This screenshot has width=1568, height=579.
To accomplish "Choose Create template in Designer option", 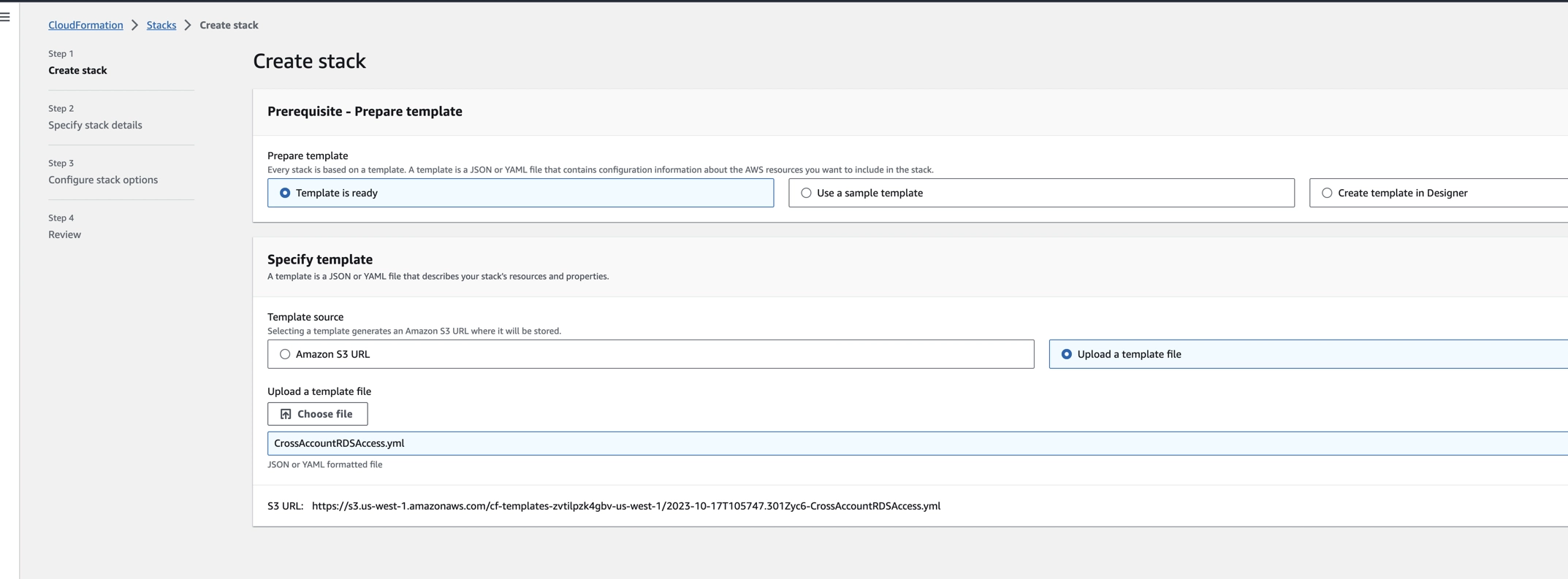I will (x=1438, y=193).
